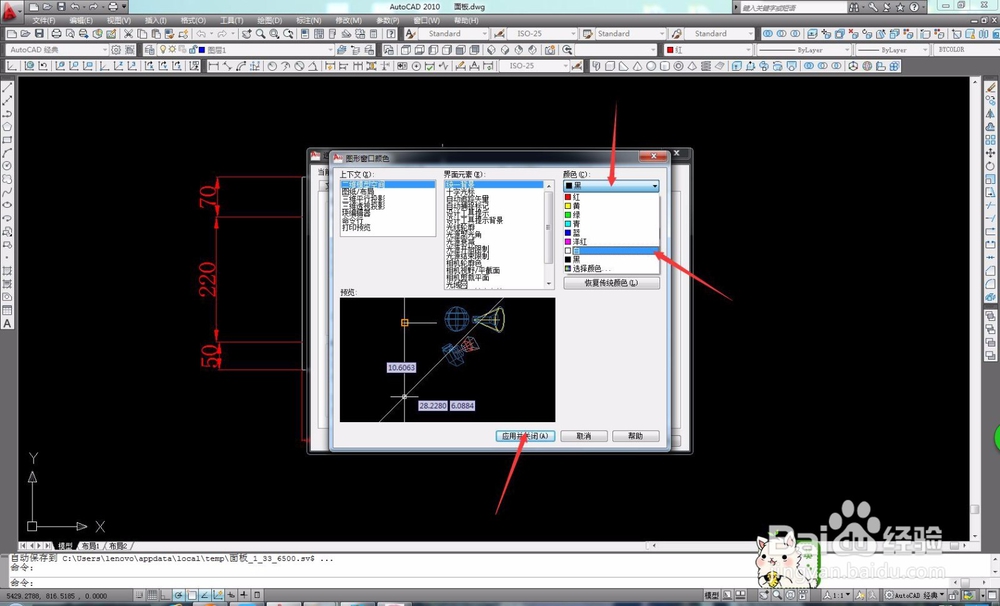Screen dimensions: 1000x606
Task: Open the 红 object color dropdown
Action: [708, 49]
